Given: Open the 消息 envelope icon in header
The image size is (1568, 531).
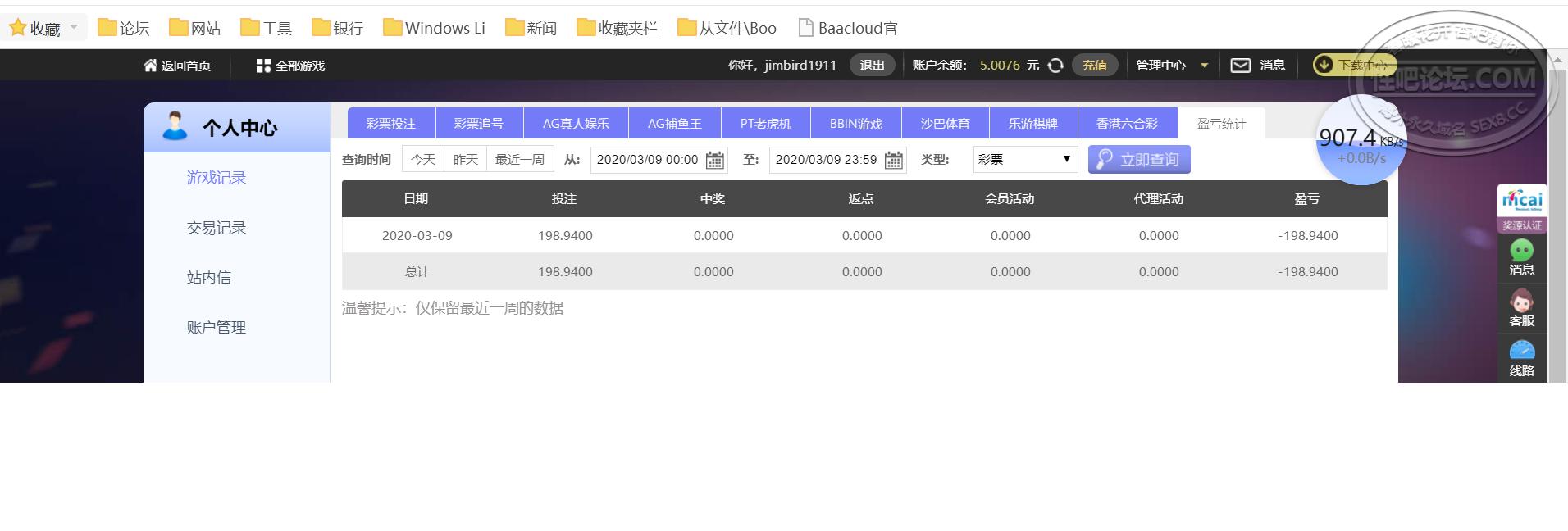Looking at the screenshot, I should tap(1241, 66).
